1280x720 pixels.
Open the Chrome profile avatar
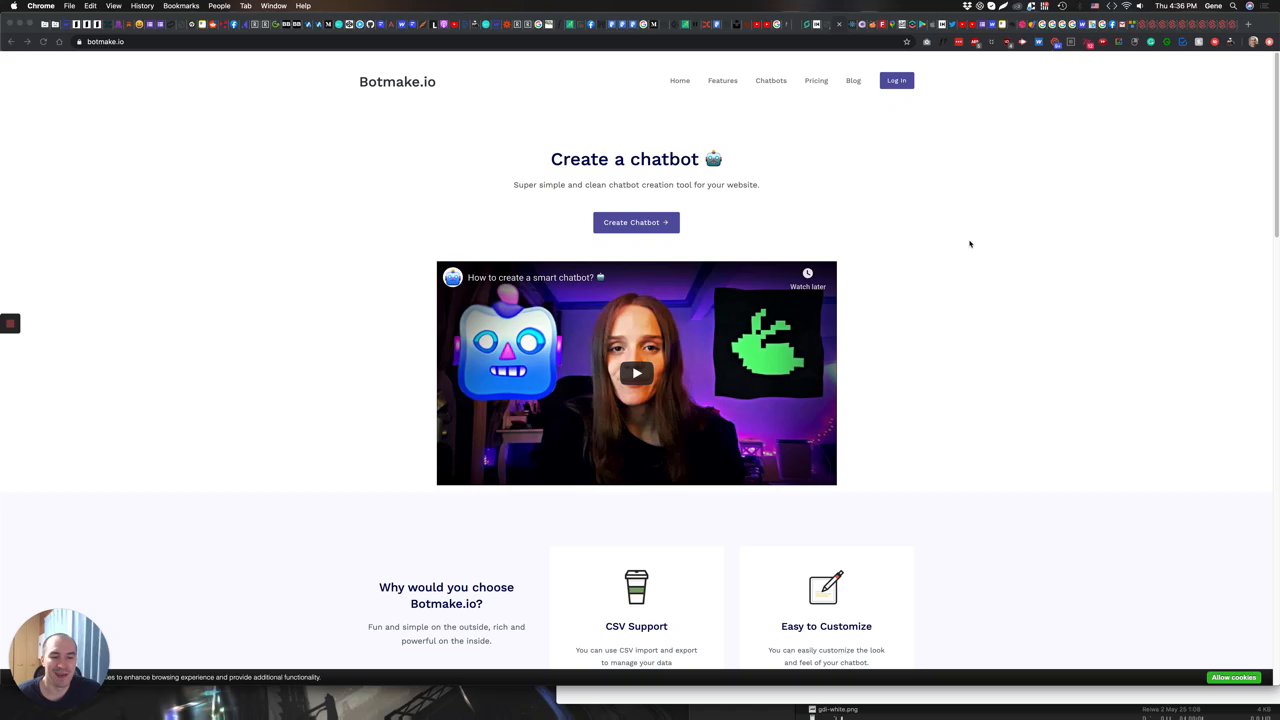click(1254, 42)
